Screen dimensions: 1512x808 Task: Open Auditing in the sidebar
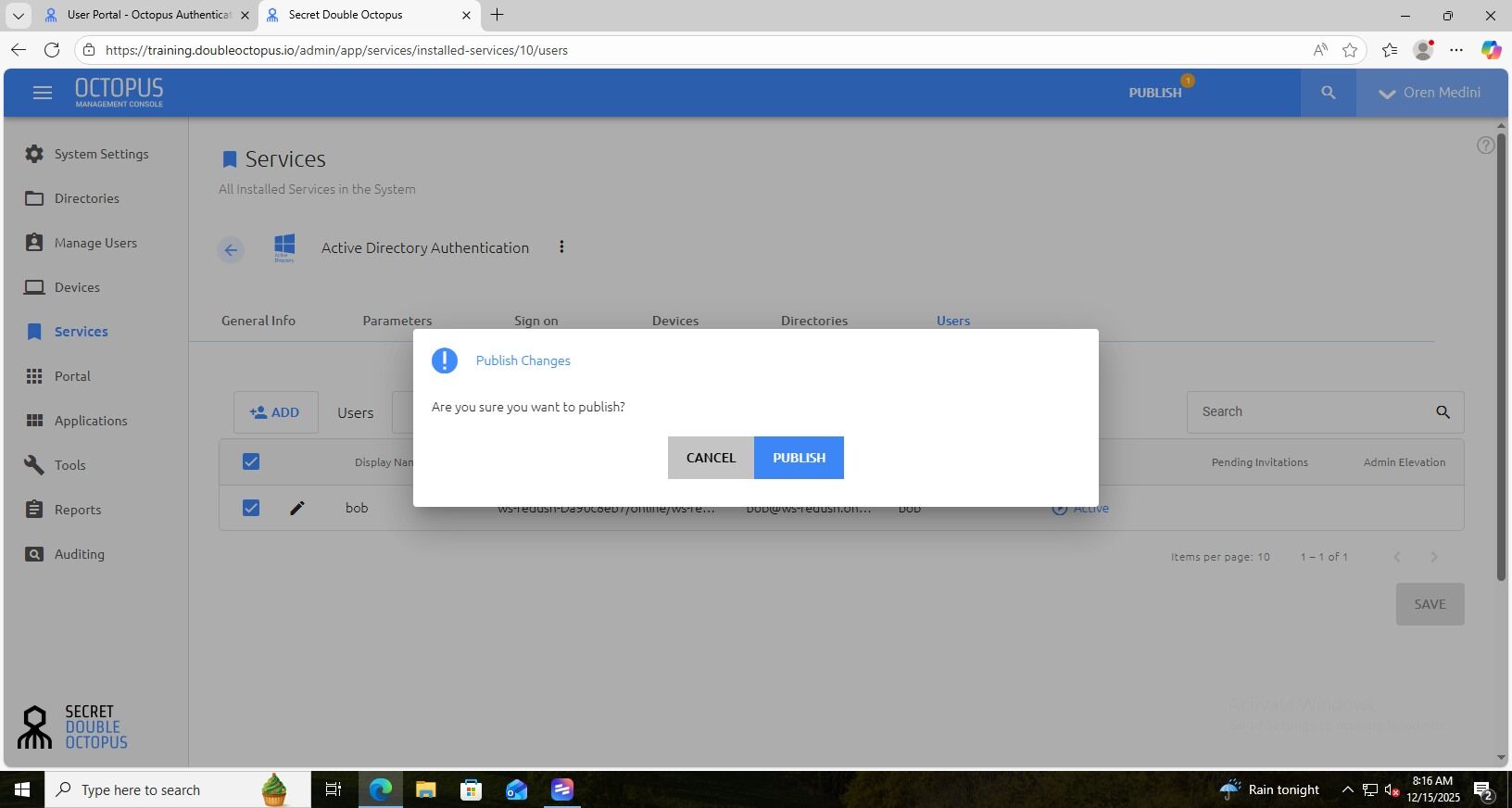[x=79, y=554]
